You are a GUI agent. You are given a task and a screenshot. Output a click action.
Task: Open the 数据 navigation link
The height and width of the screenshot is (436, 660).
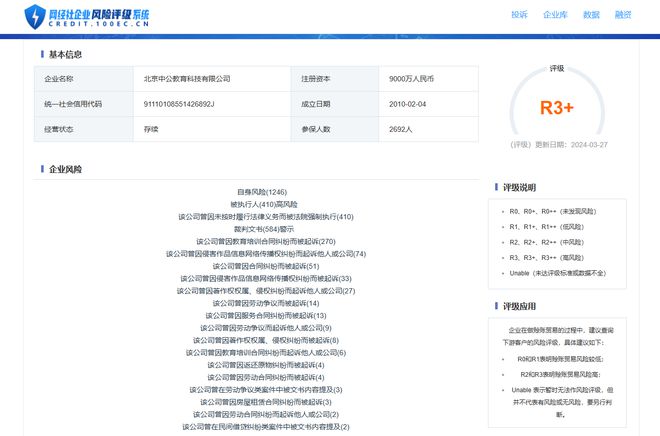click(x=591, y=15)
